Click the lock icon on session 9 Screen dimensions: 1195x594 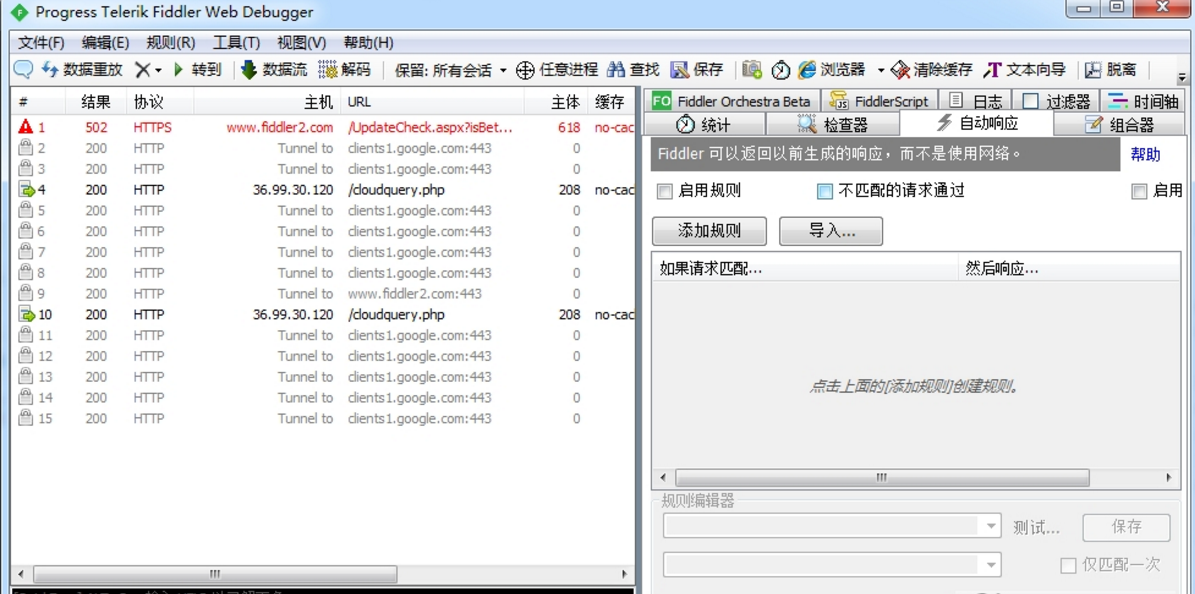point(26,294)
